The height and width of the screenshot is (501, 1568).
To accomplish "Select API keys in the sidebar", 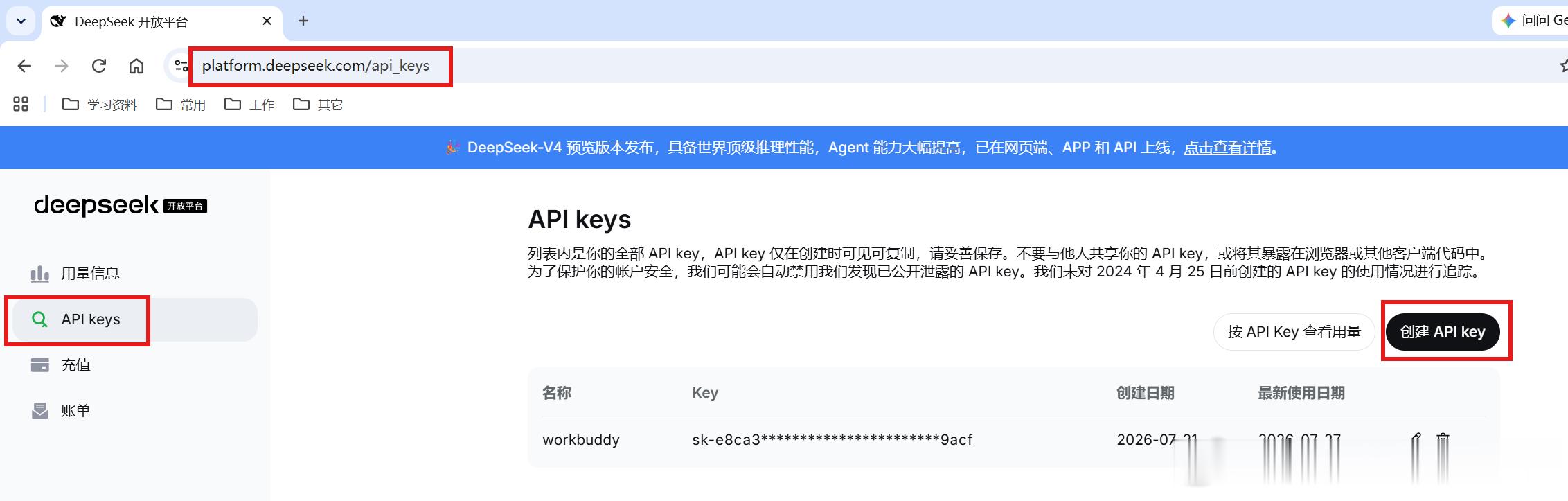I will [x=135, y=319].
